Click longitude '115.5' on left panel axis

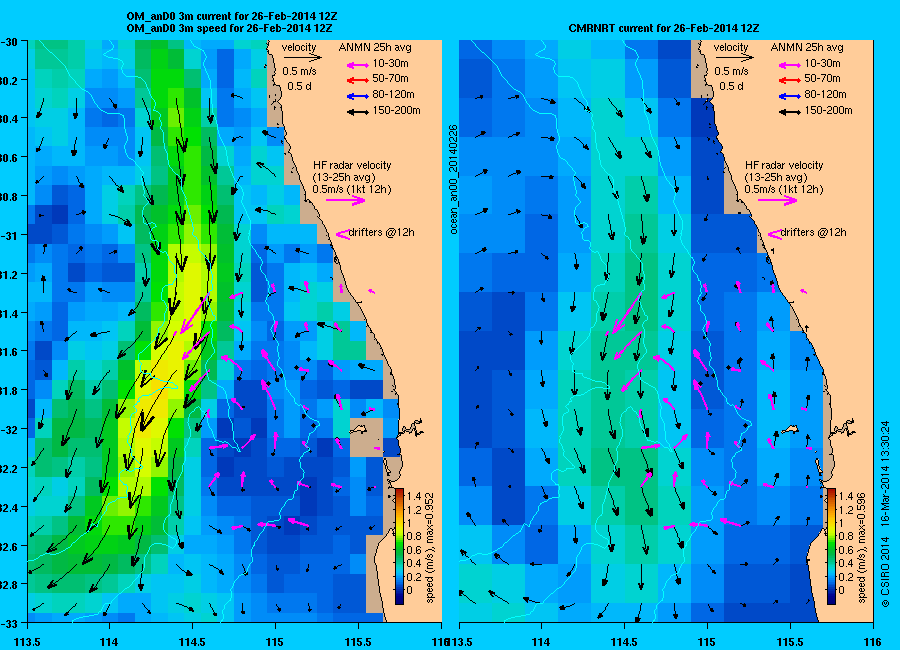click(x=358, y=642)
